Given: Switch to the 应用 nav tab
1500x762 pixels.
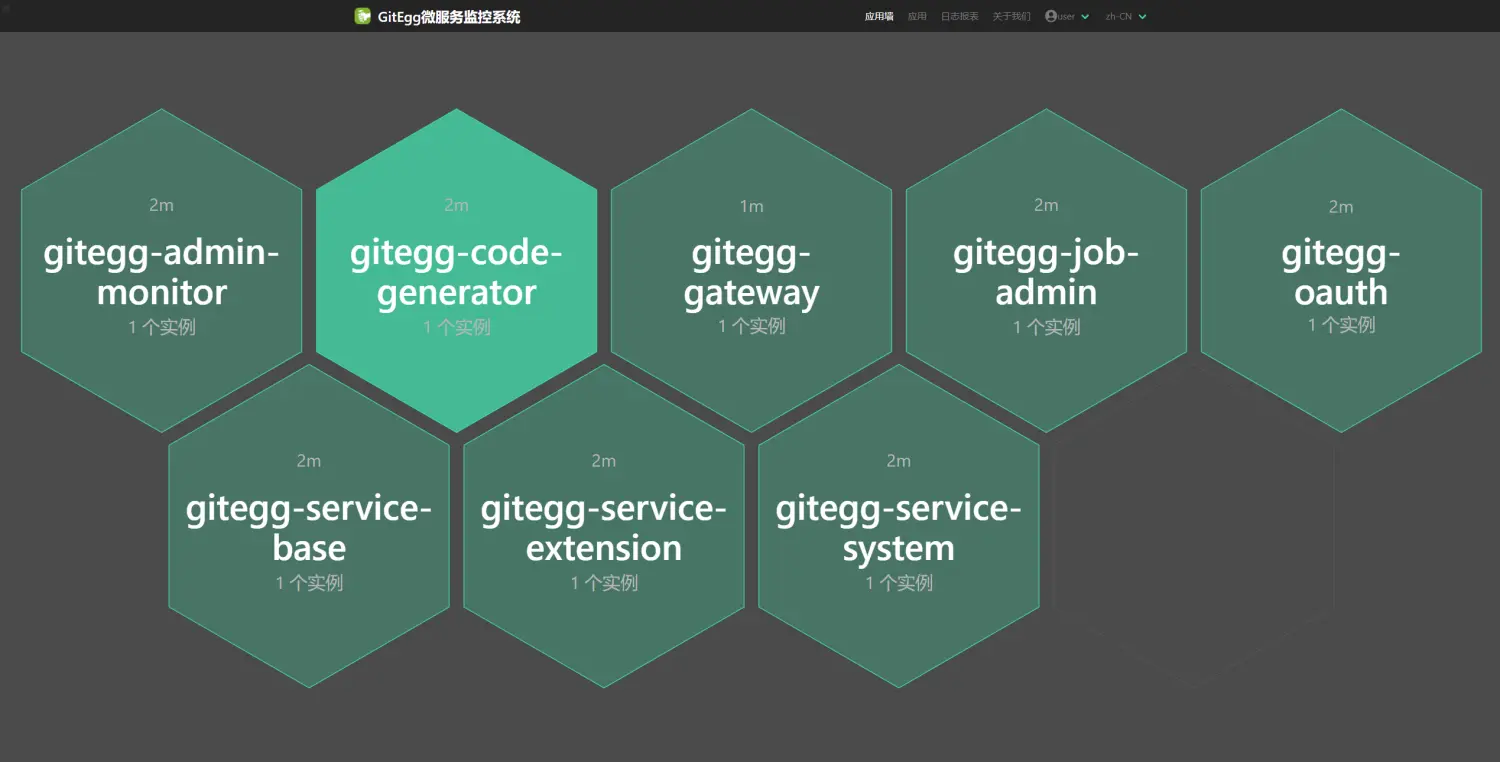Looking at the screenshot, I should coord(917,17).
